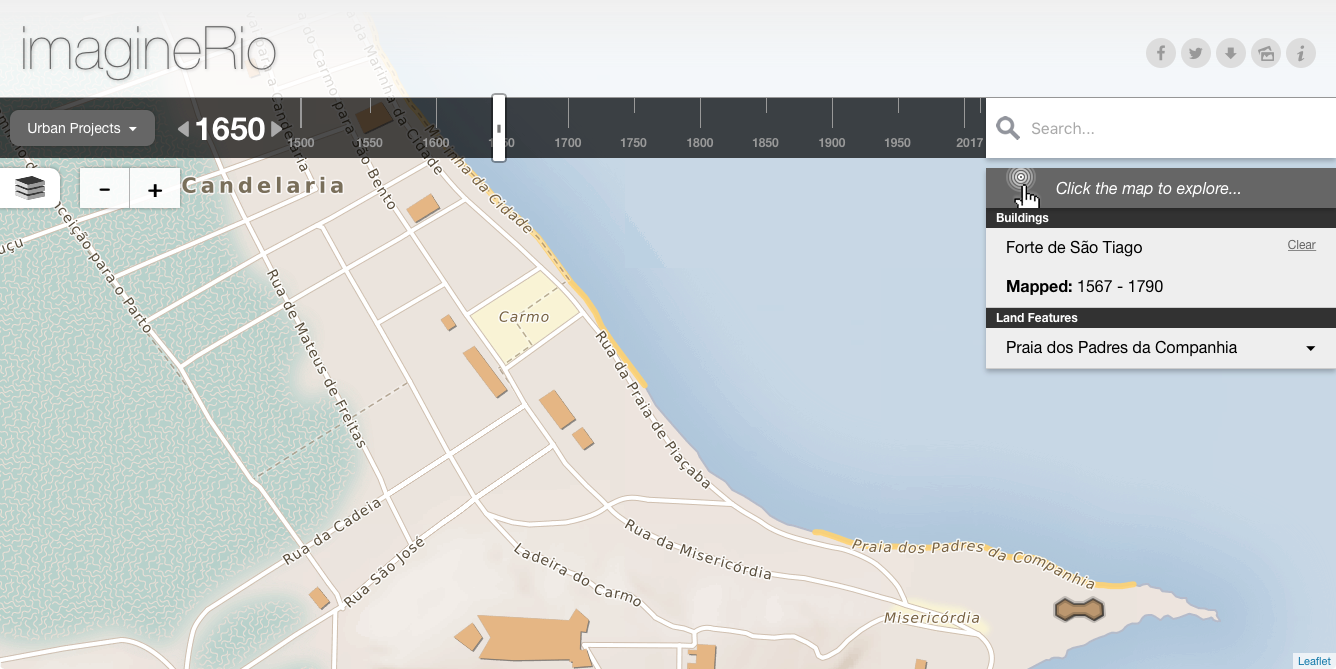Jump to 1900 on the timeline
Image resolution: width=1336 pixels, height=669 pixels.
(832, 143)
